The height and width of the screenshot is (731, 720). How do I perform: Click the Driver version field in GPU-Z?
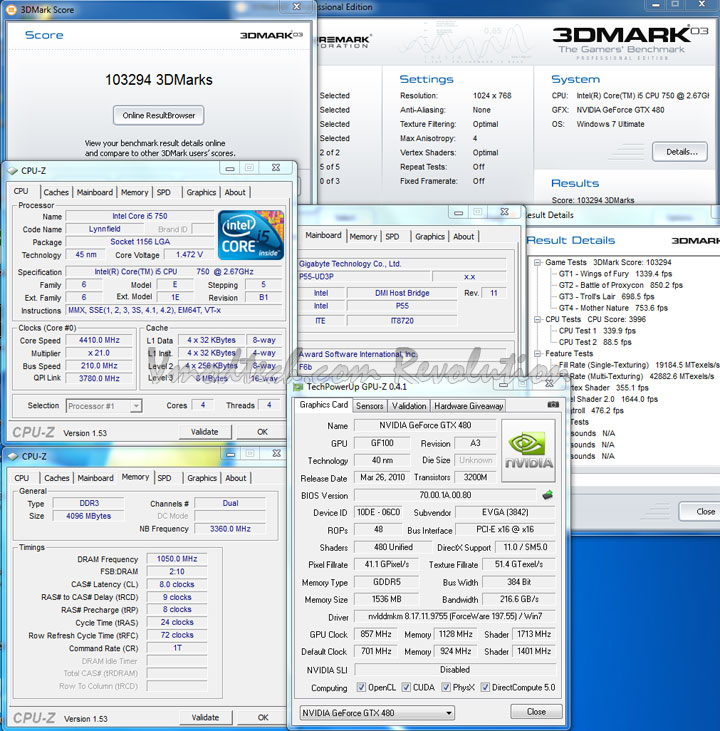click(x=455, y=616)
